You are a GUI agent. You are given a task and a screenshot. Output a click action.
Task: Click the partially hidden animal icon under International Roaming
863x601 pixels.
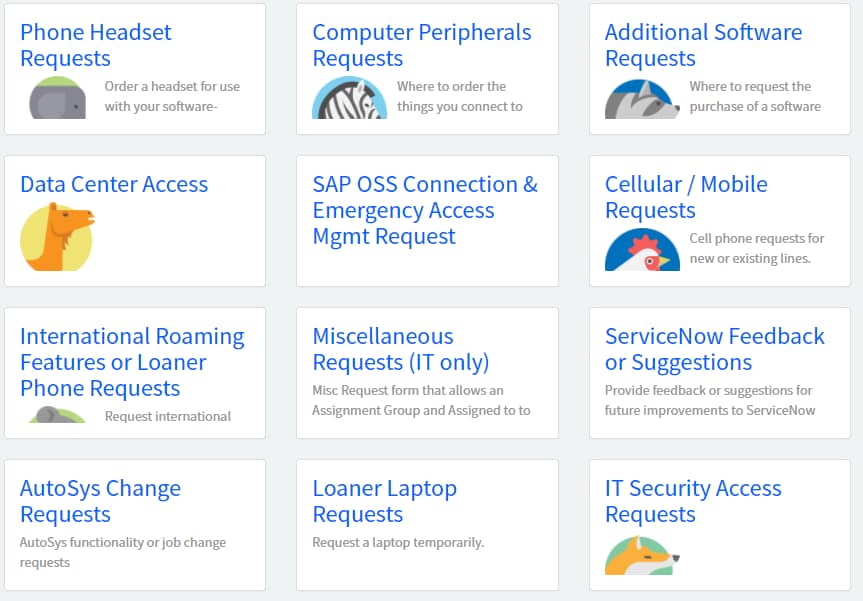coord(57,414)
